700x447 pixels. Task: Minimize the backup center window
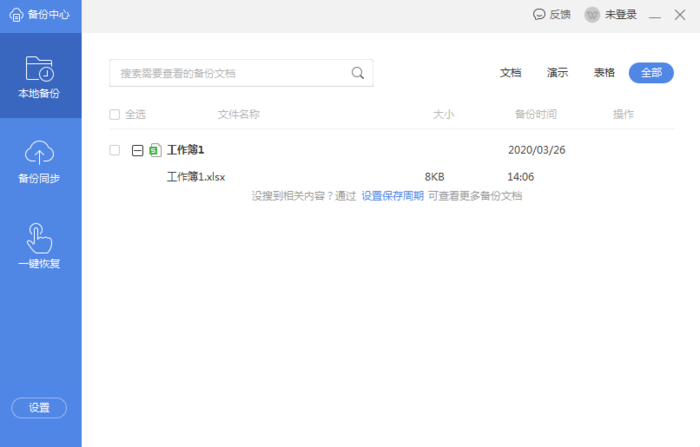pyautogui.click(x=654, y=15)
